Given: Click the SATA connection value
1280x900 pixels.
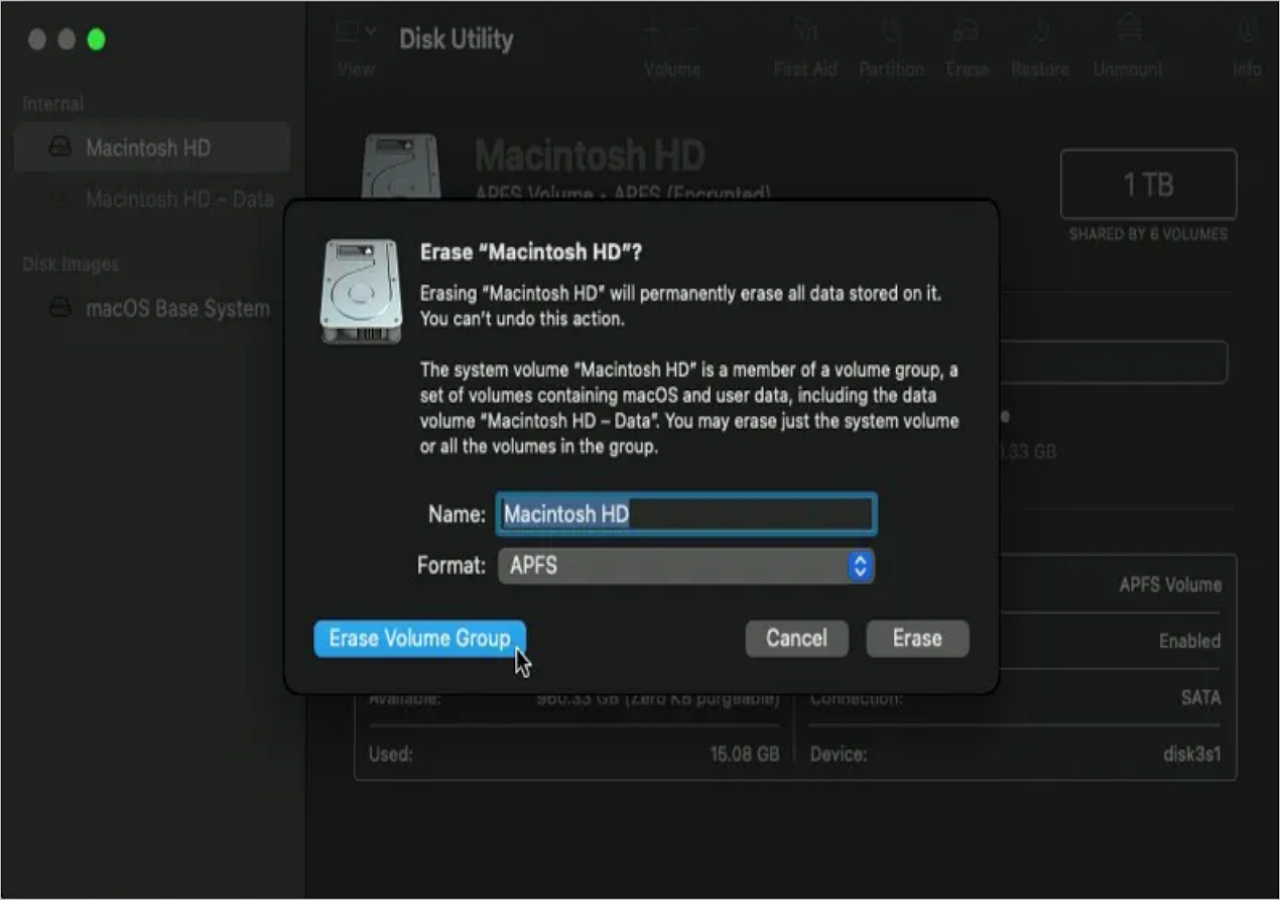Looking at the screenshot, I should coord(1201,697).
